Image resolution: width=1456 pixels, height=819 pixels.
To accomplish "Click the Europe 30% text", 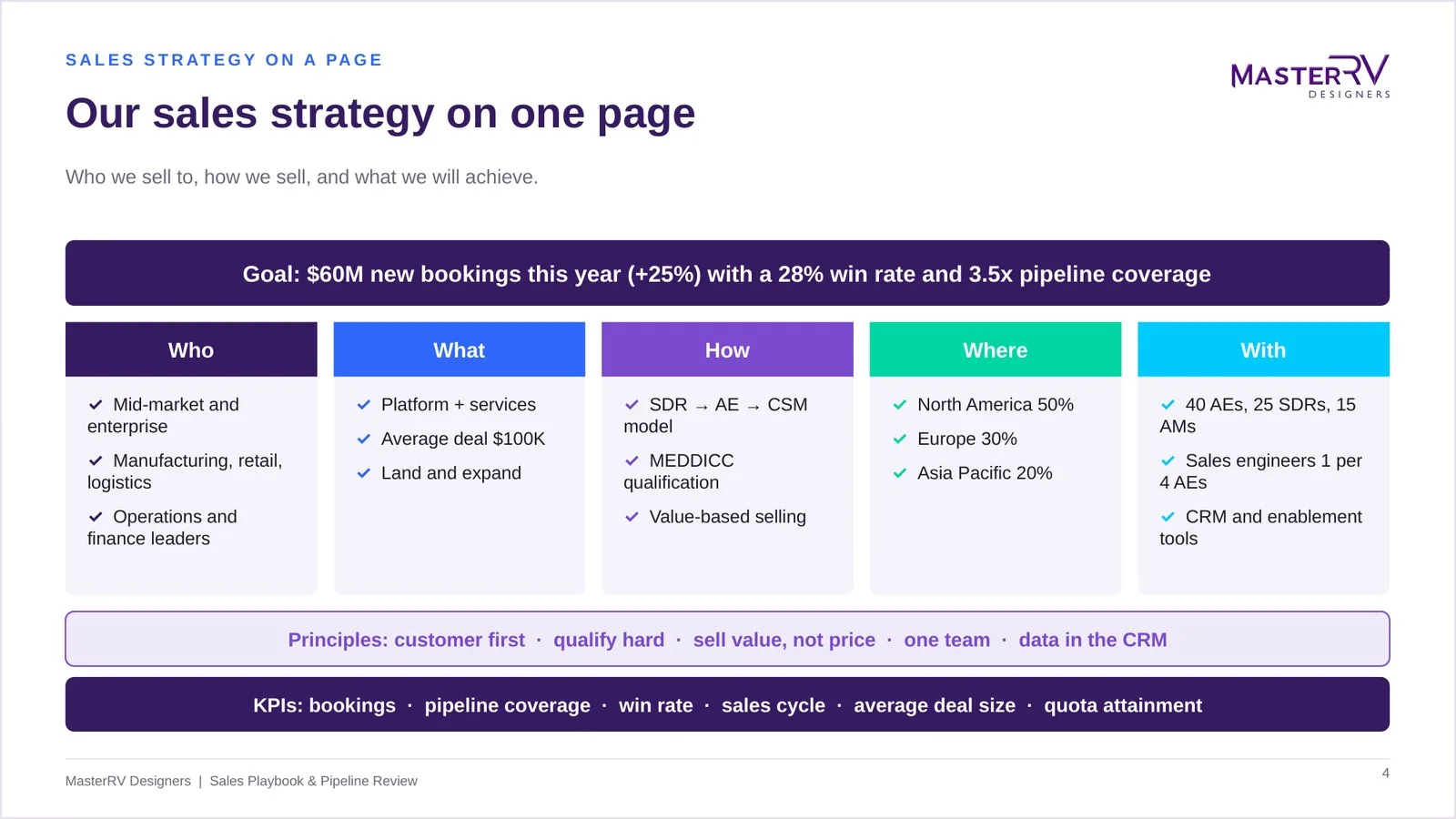I will coord(967,440).
